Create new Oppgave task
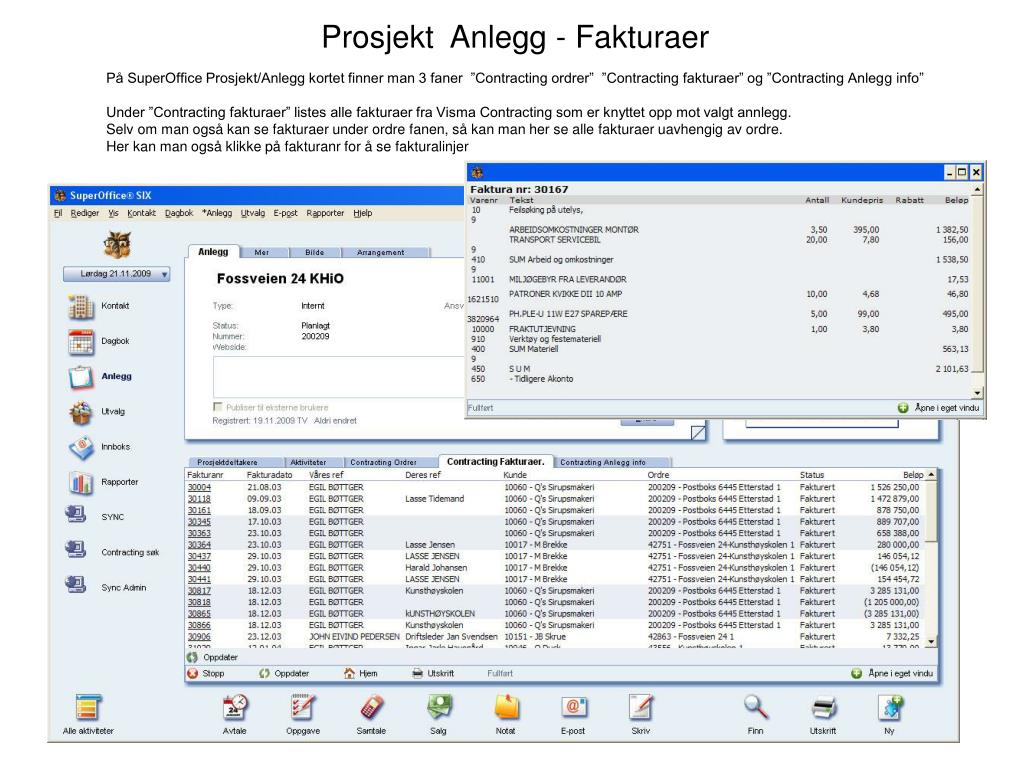Image resolution: width=1024 pixels, height=768 pixels. 303,708
